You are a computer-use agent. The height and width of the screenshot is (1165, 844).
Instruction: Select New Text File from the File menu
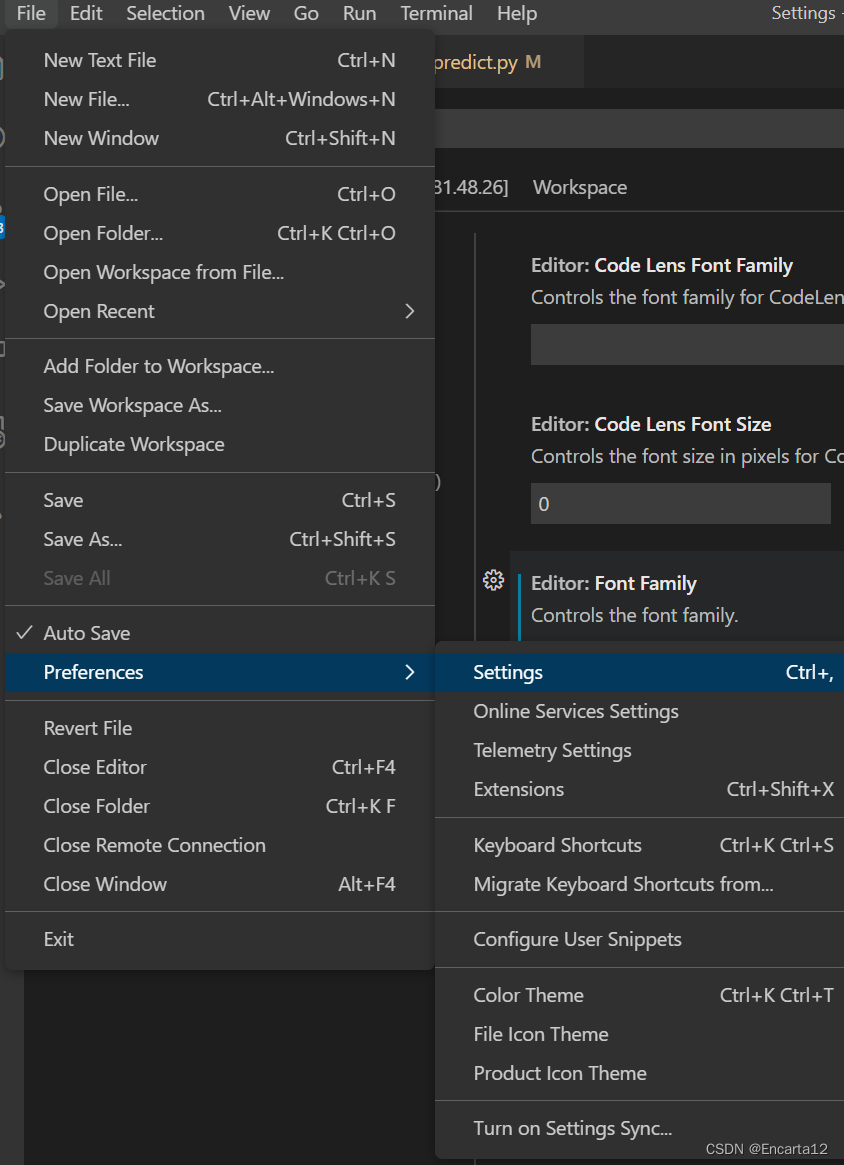(99, 60)
